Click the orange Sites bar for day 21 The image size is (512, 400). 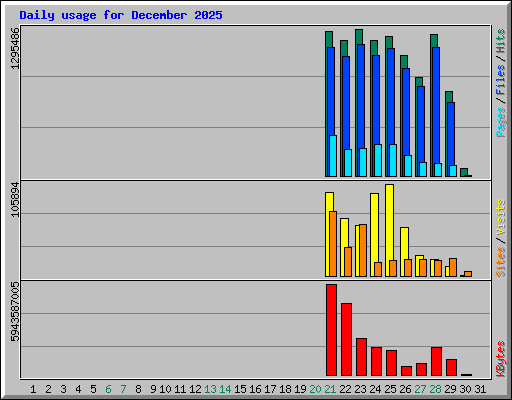[333, 244]
